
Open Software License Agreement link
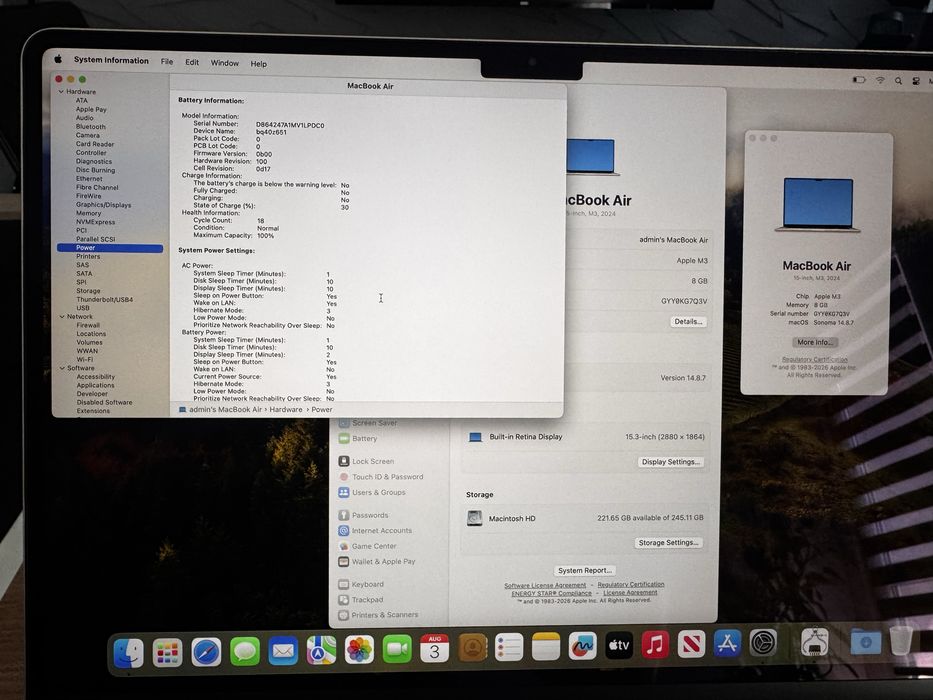coord(545,586)
